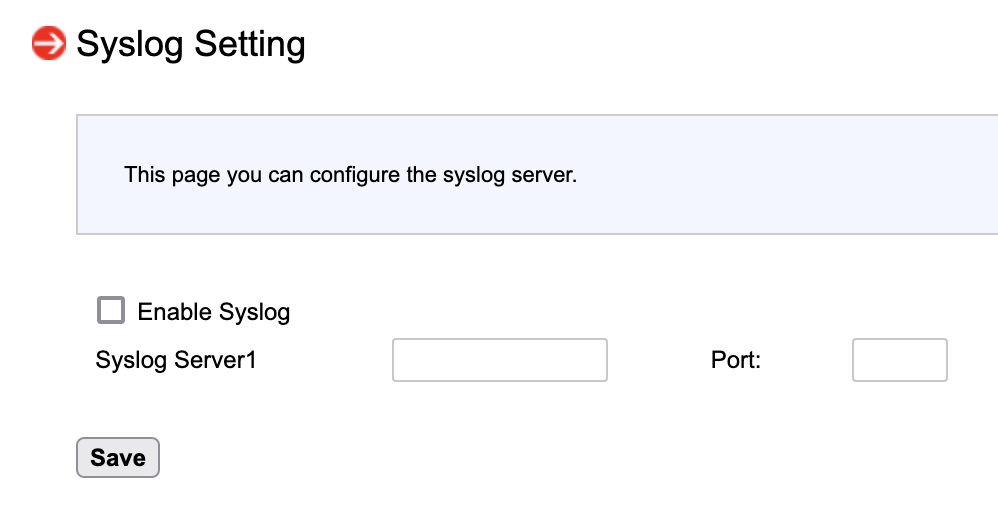Click inside the Port text box
The width and height of the screenshot is (998, 512).
point(899,360)
